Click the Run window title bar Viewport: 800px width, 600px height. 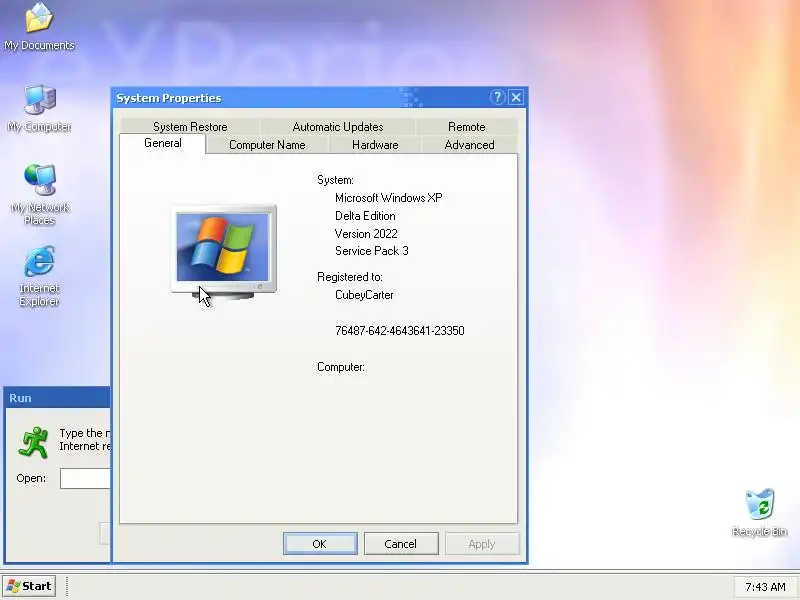(x=57, y=398)
